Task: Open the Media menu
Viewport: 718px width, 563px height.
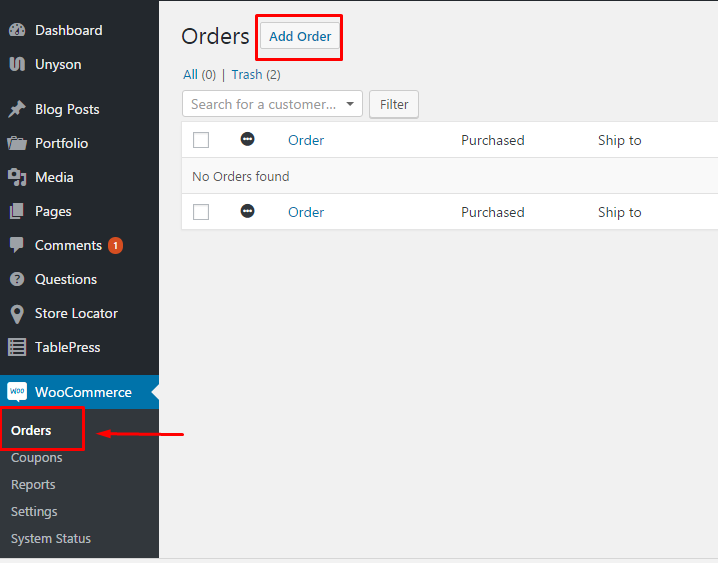Action: (x=79, y=177)
